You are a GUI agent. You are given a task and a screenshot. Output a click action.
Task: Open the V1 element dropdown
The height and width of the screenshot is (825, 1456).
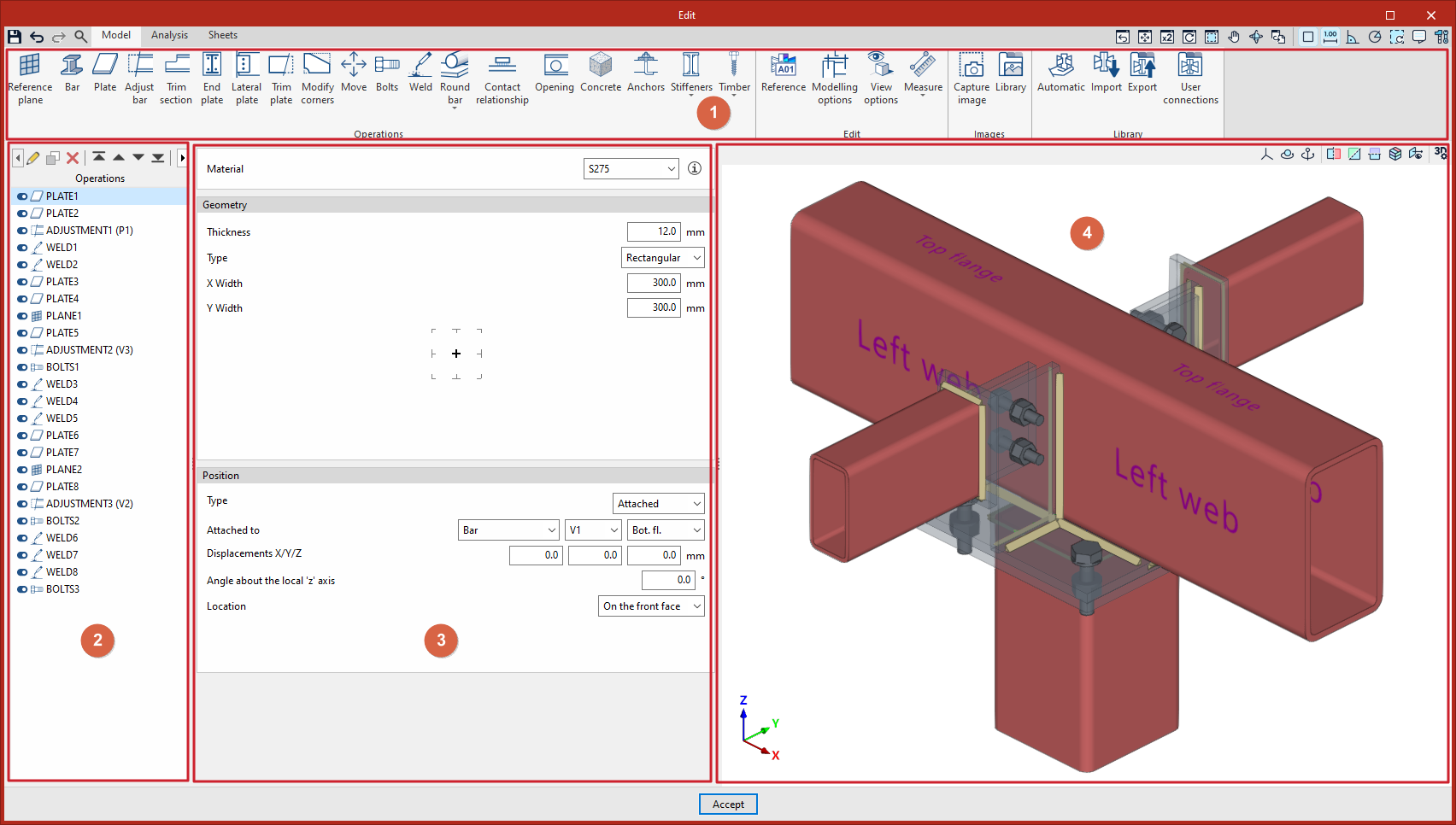tap(594, 530)
